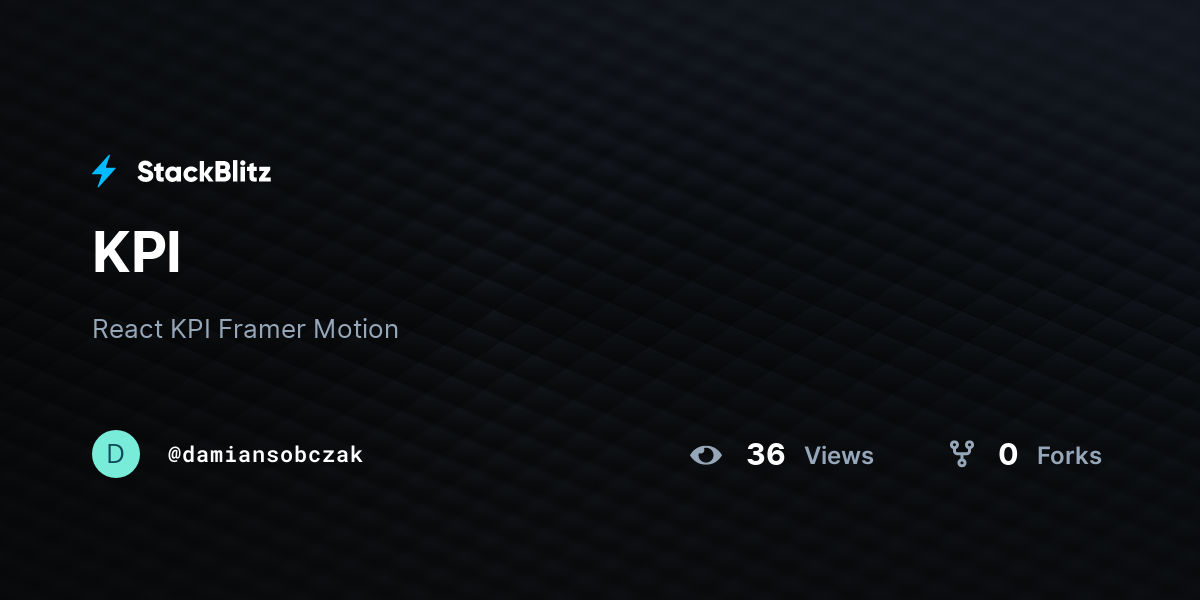Open the round D avatar of damiansobczak
Image resolution: width=1200 pixels, height=600 pixels.
[x=116, y=454]
